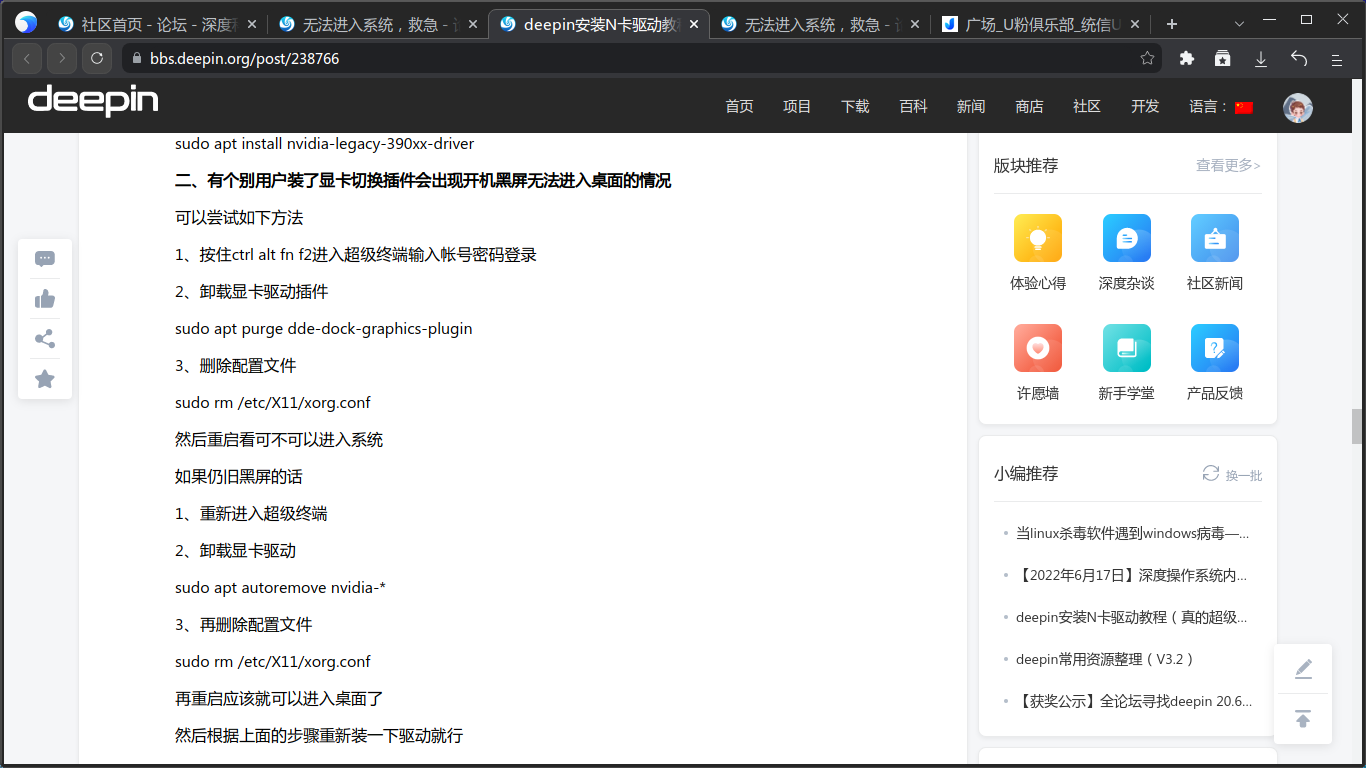Image resolution: width=1366 pixels, height=768 pixels.
Task: Click the text sudo apt install nvidia-legacy-390xx-driver
Action: (325, 144)
